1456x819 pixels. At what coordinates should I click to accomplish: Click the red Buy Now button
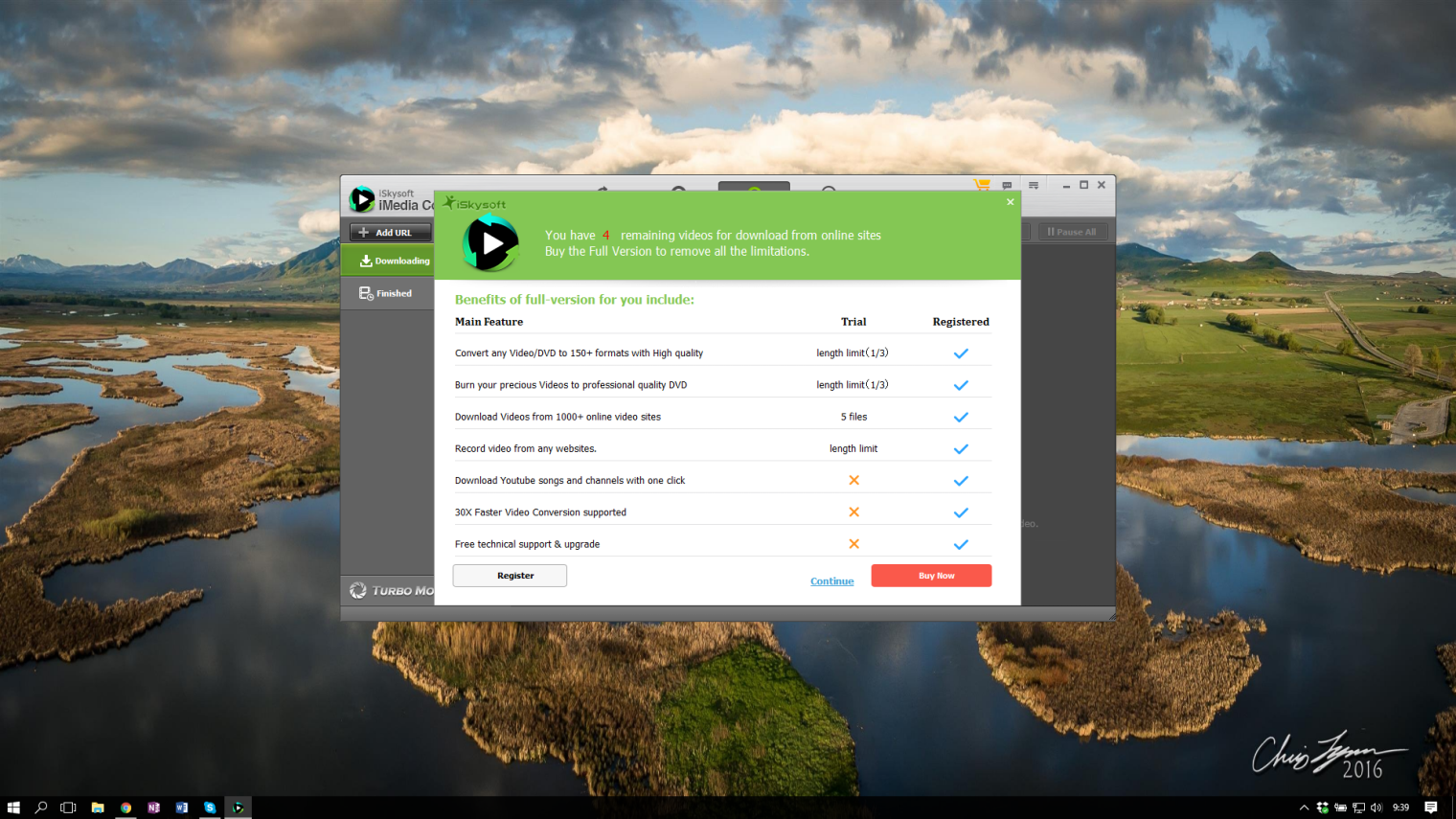pos(931,576)
